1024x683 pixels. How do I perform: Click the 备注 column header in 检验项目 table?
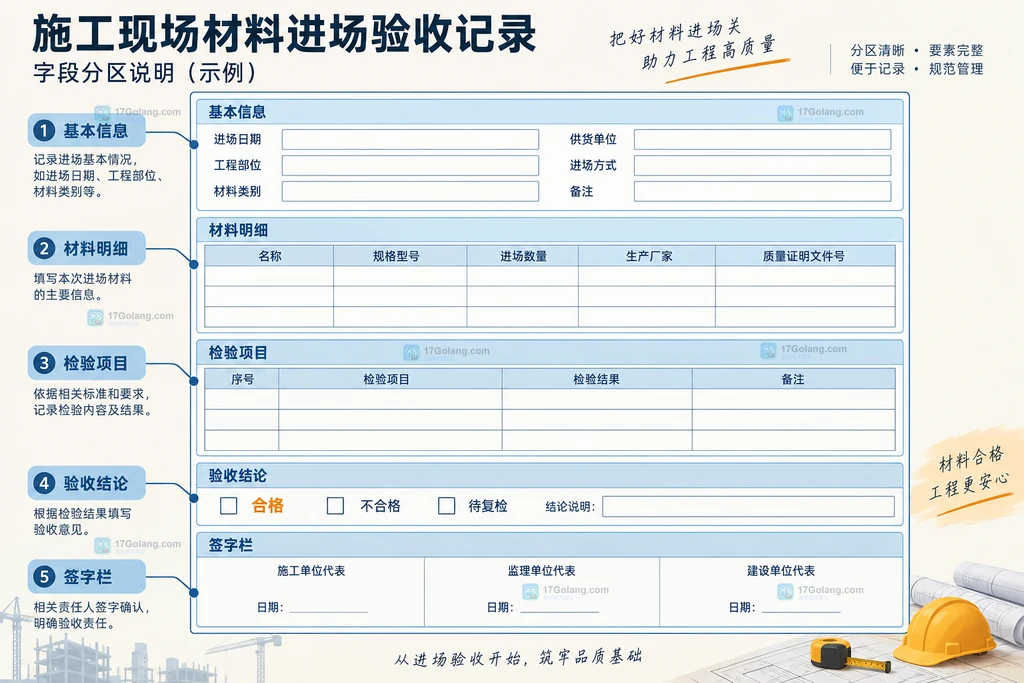click(x=793, y=379)
